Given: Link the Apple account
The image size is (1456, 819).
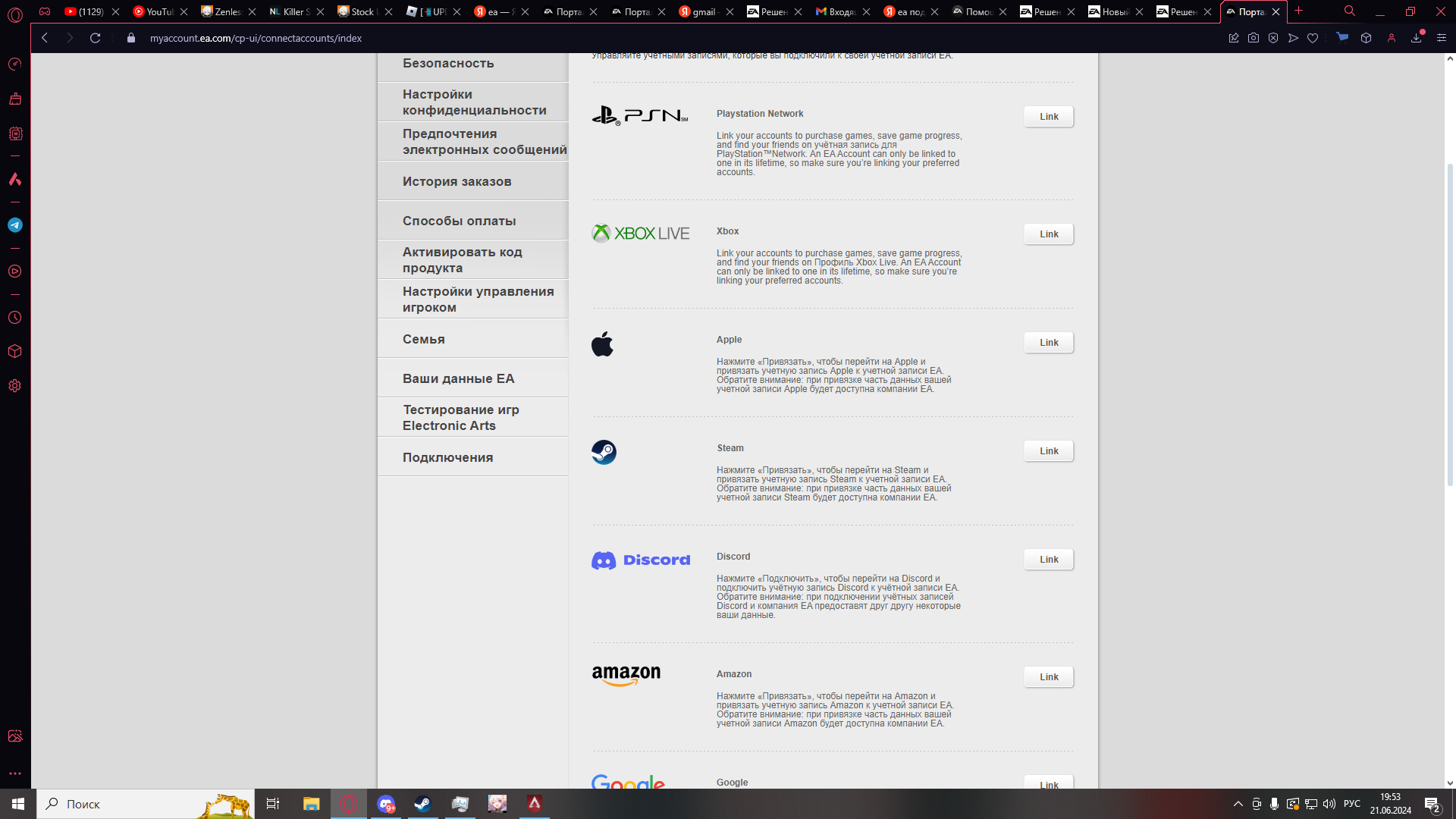Looking at the screenshot, I should (x=1049, y=343).
